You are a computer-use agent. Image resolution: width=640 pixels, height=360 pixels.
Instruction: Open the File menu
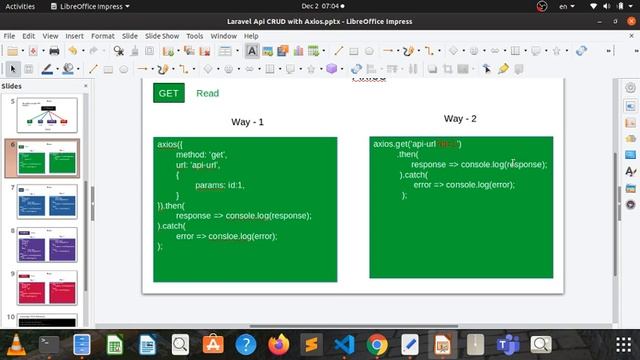[x=9, y=36]
